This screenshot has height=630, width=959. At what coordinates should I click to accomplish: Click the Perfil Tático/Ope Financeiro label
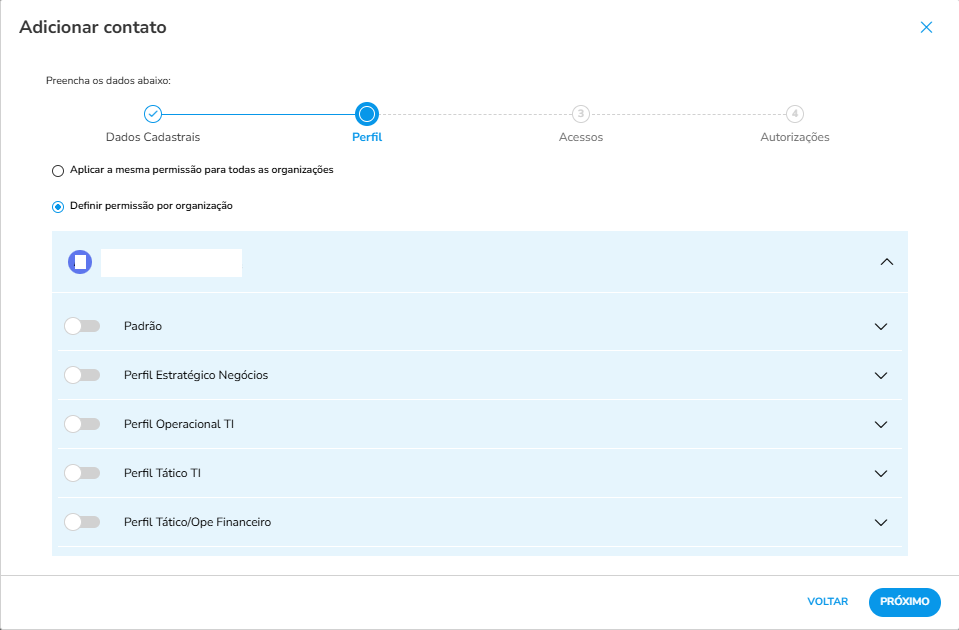tap(197, 522)
